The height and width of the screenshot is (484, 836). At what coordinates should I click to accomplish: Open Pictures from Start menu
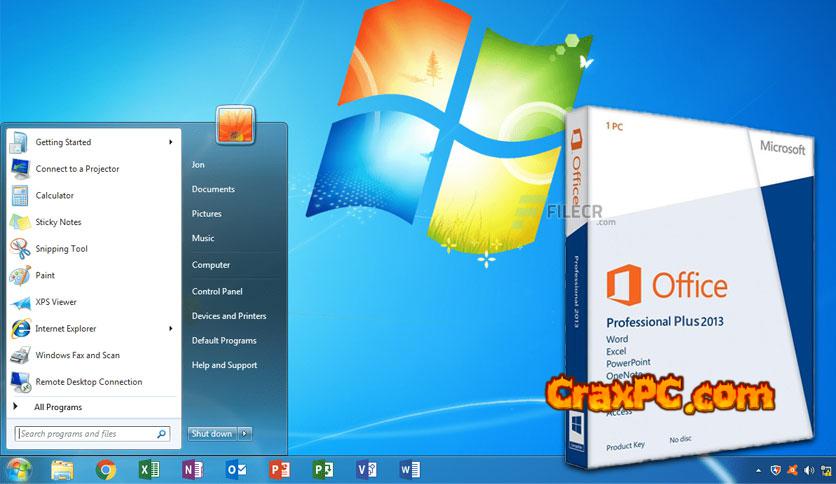pyautogui.click(x=207, y=214)
